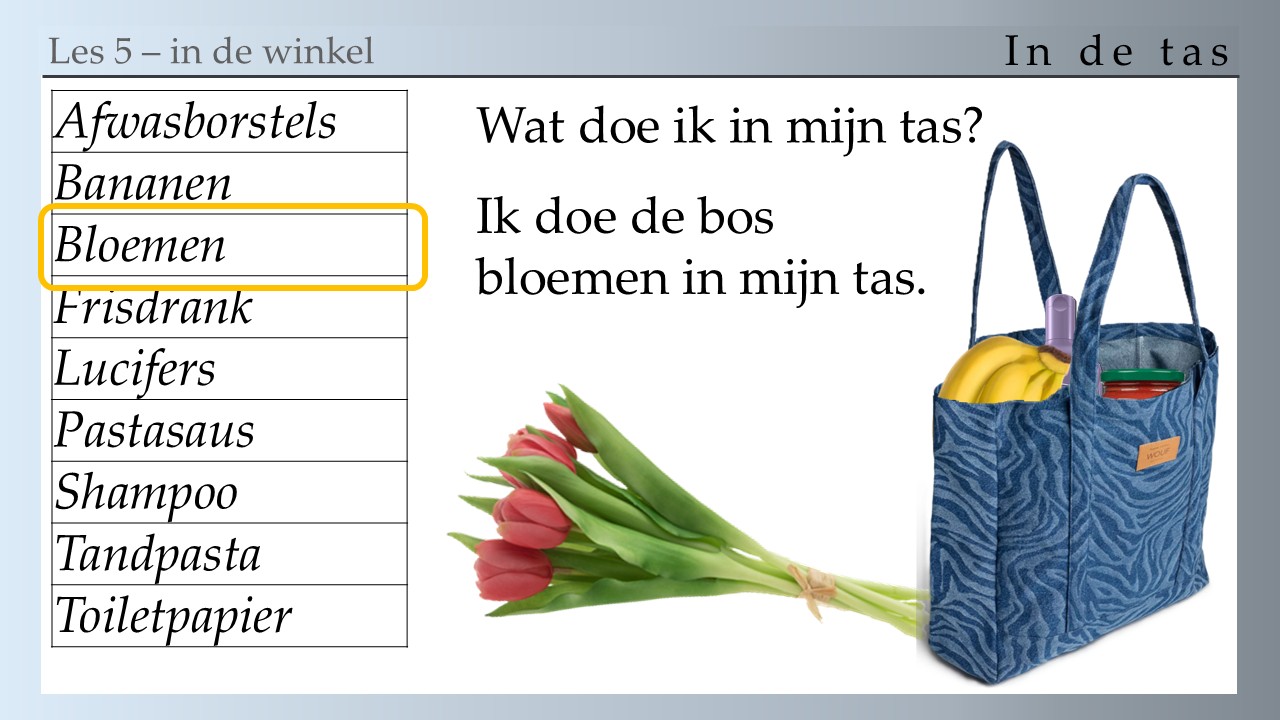Select the Afwasborstels word in the list
This screenshot has width=1280, height=720.
click(x=230, y=121)
